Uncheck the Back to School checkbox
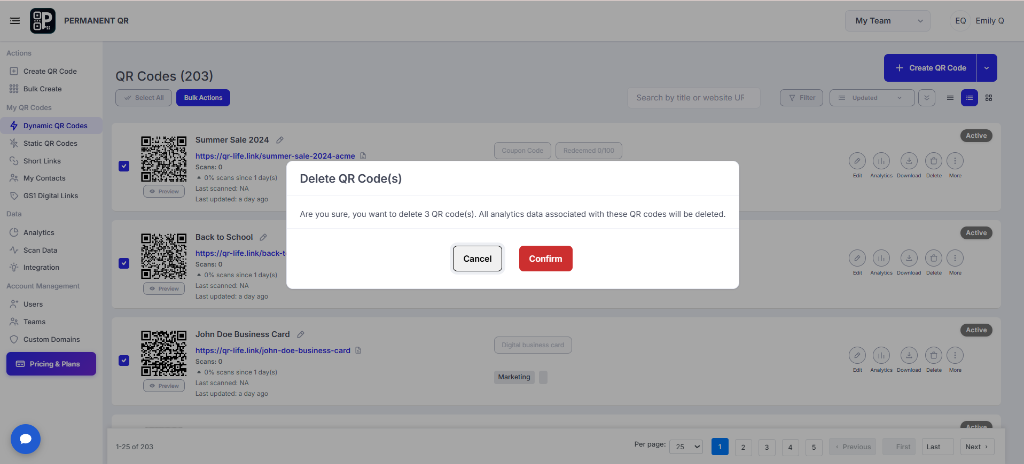Image resolution: width=1024 pixels, height=464 pixels. pyautogui.click(x=124, y=263)
